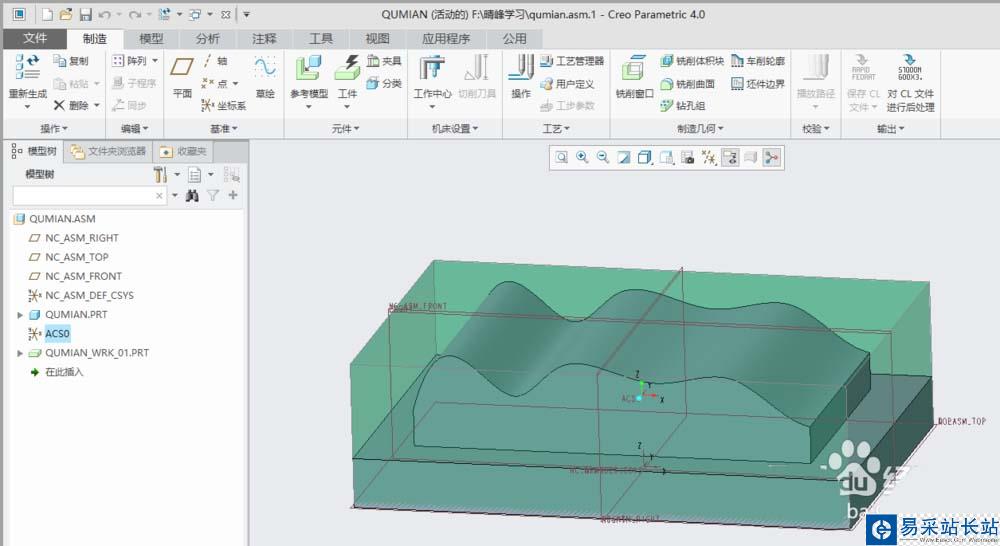The image size is (1000, 546).
Task: Toggle the annotation display icon
Action: [x=730, y=157]
